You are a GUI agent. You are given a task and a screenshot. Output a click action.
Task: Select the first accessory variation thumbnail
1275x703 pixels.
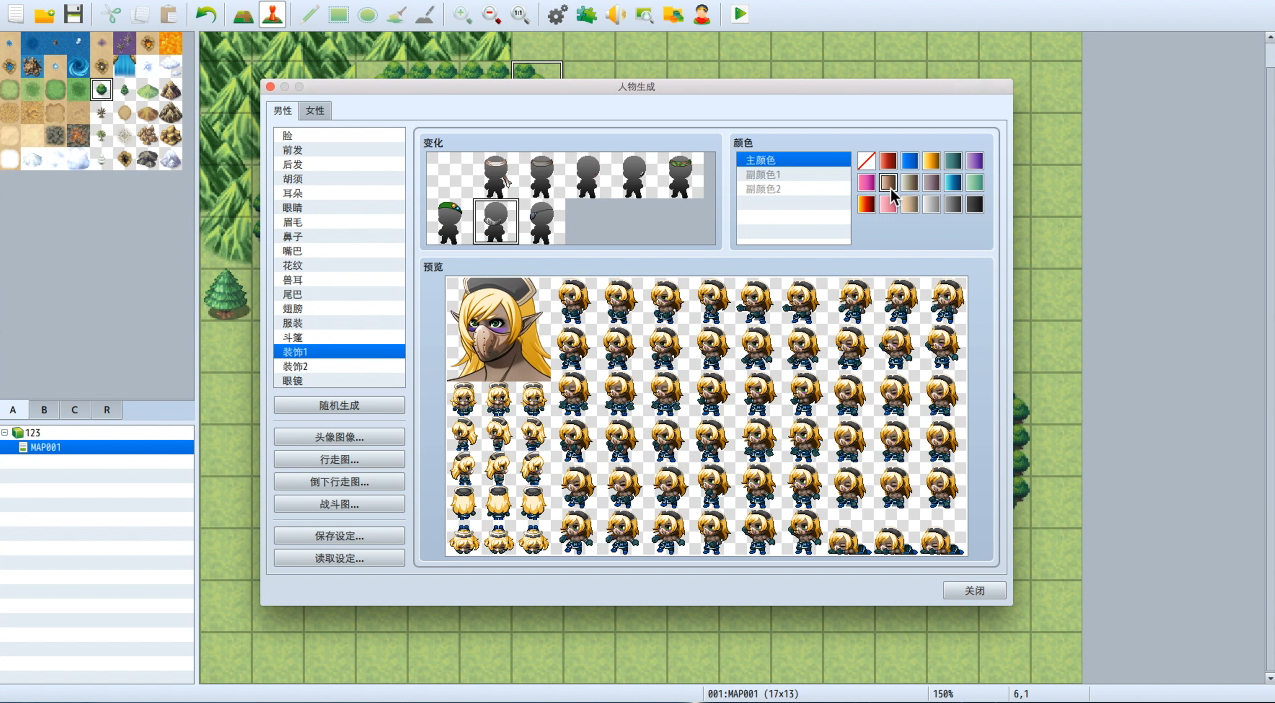click(x=449, y=176)
